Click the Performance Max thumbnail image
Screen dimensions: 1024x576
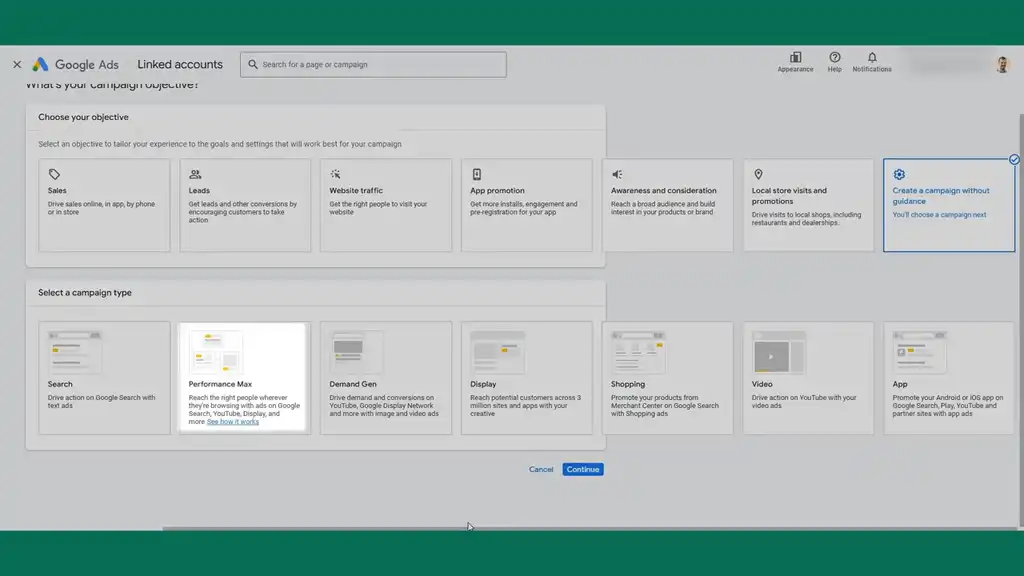pyautogui.click(x=216, y=352)
